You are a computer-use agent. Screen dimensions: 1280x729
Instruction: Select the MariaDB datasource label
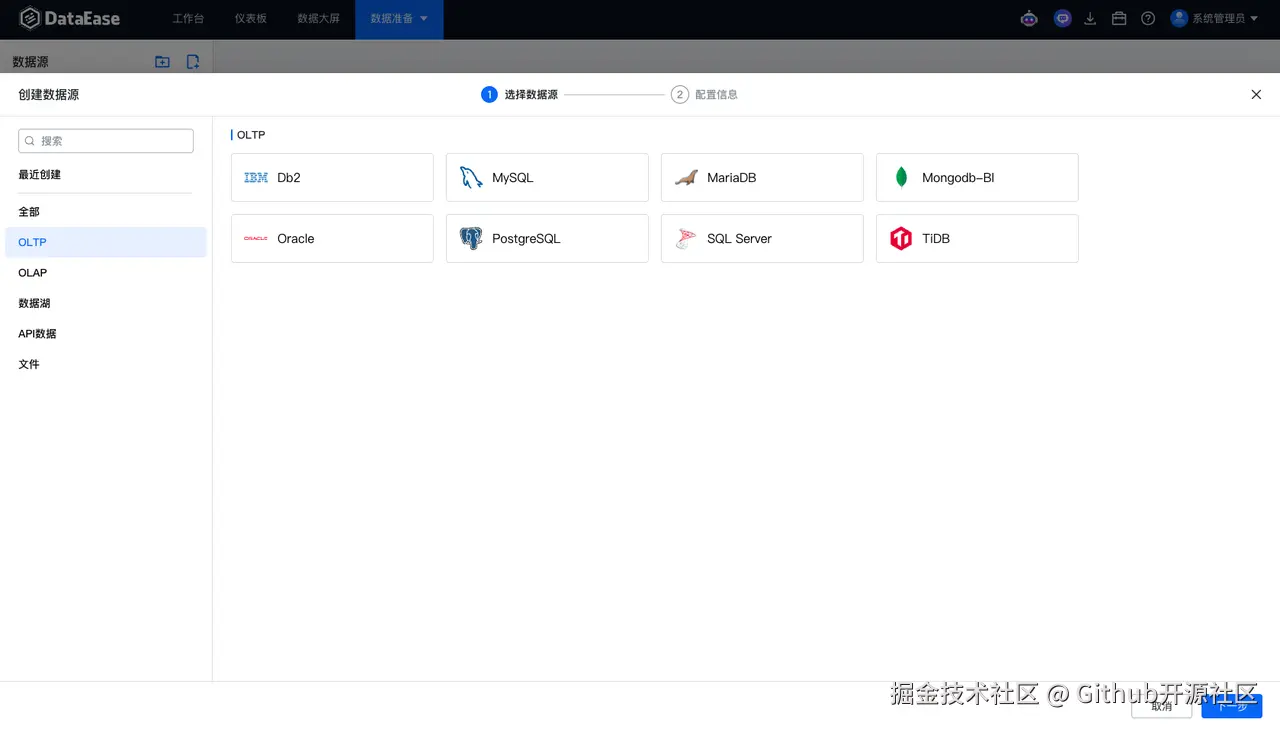732,178
